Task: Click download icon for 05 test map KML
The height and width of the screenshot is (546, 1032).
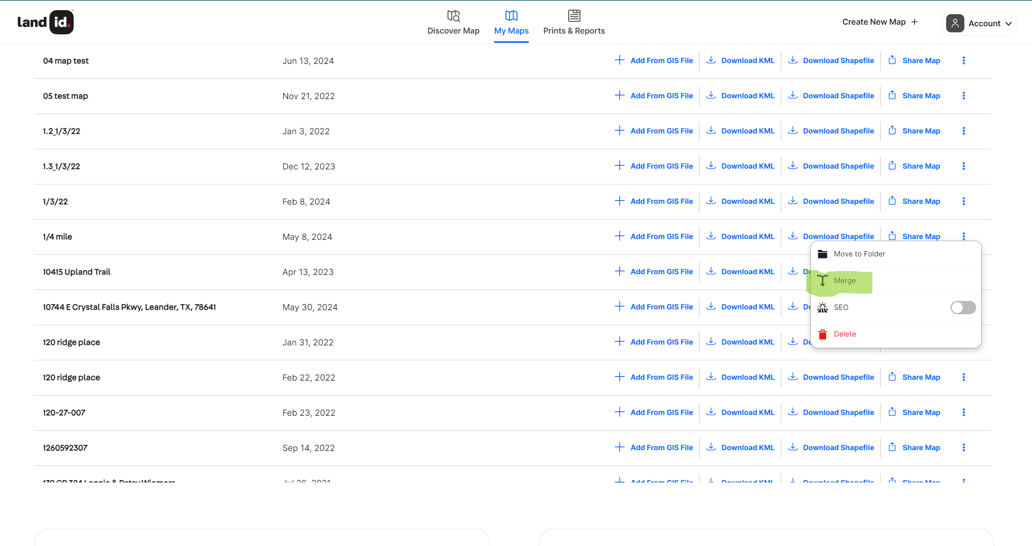Action: click(711, 96)
